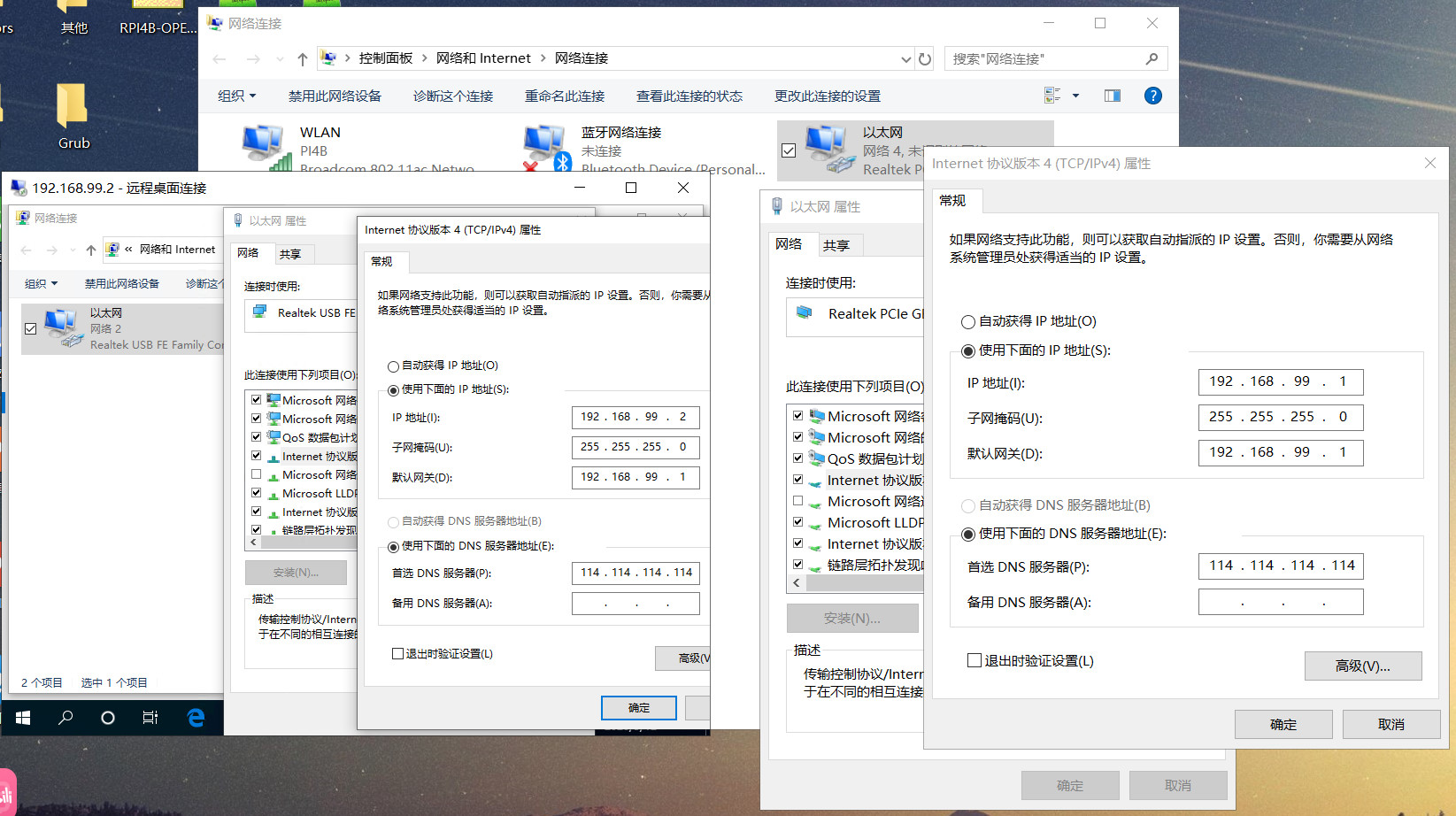
Task: Click 禁用此网络设备 in main toolbar
Action: [x=335, y=96]
